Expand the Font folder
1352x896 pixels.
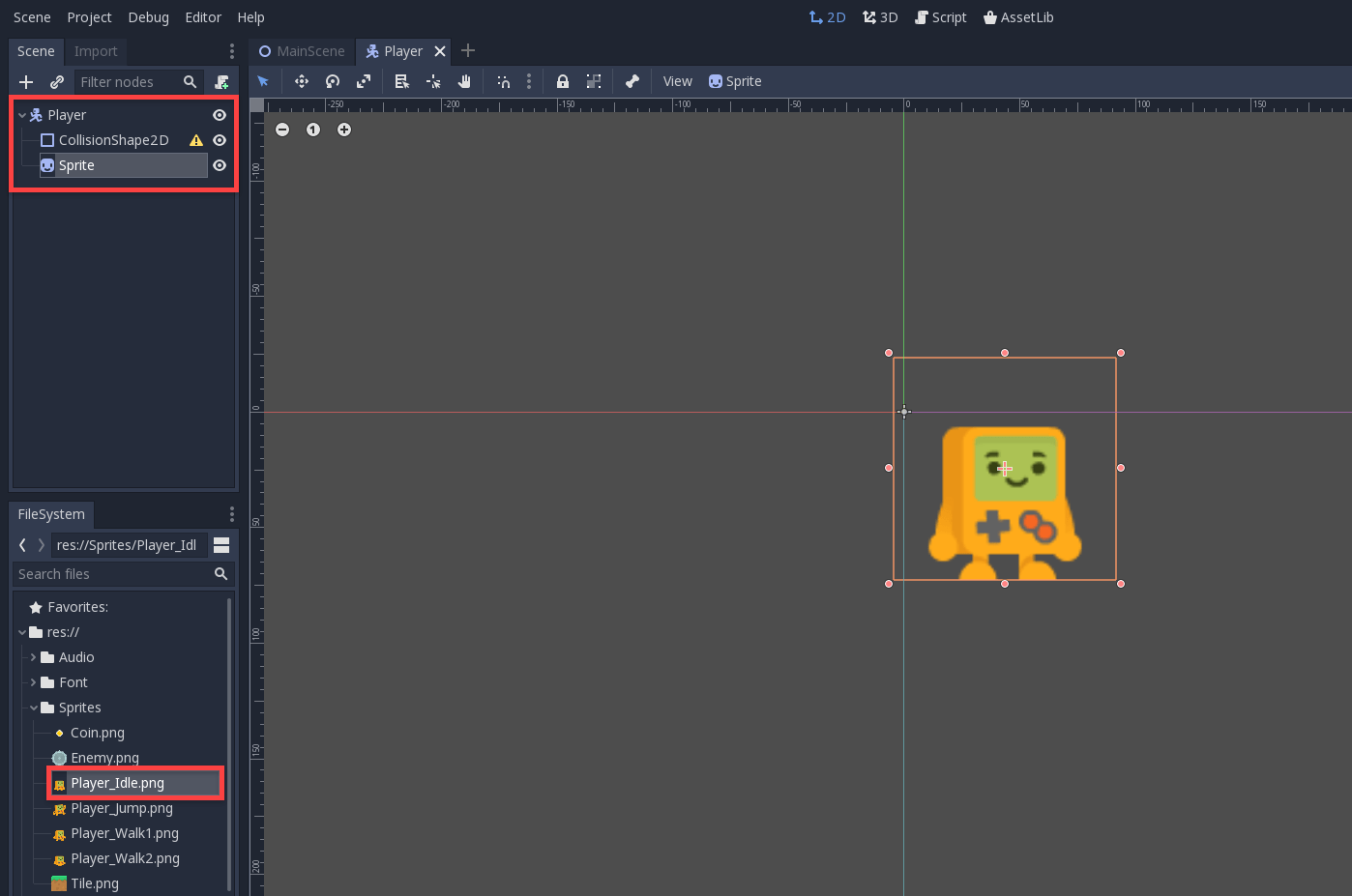33,682
